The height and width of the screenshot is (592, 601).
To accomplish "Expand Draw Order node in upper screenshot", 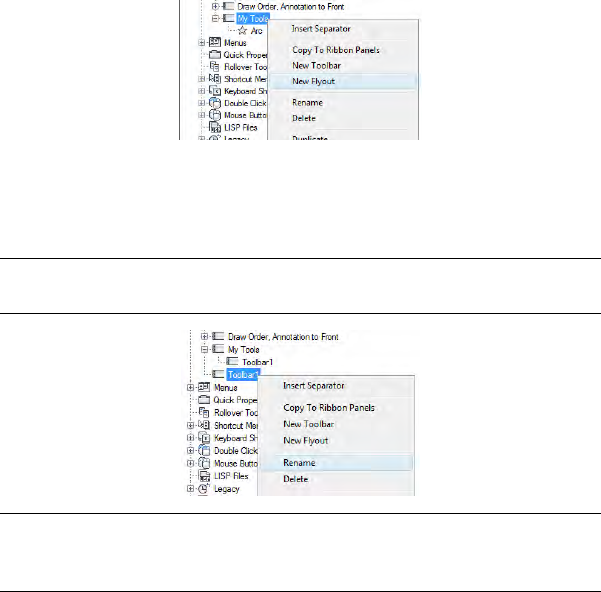I will (x=215, y=6).
